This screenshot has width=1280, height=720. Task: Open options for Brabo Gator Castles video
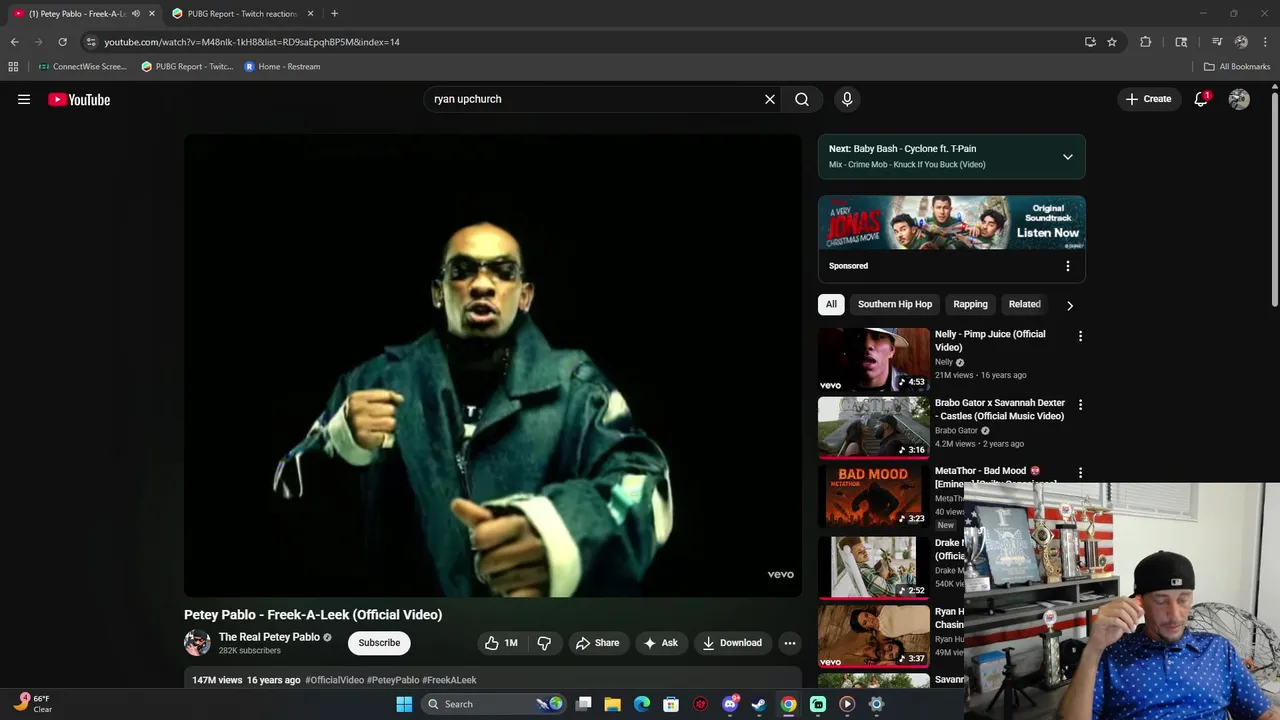tap(1080, 405)
